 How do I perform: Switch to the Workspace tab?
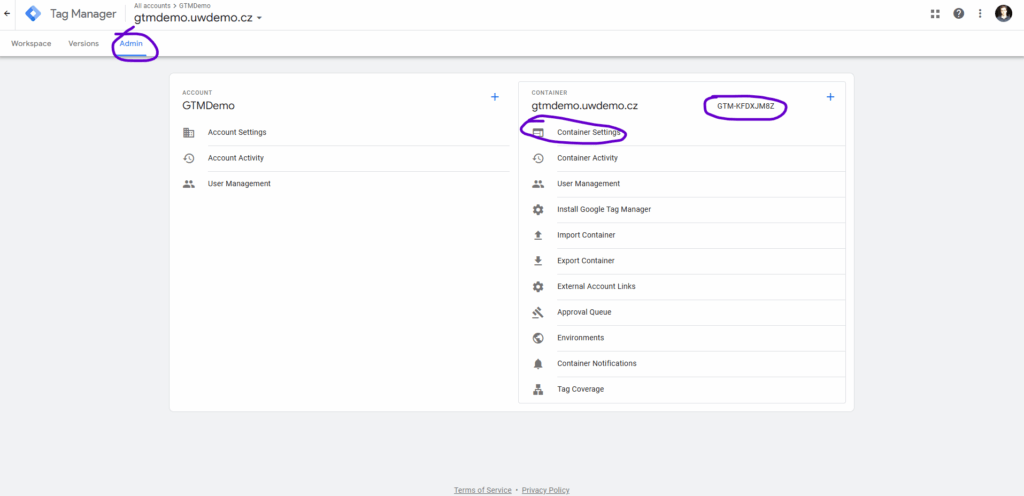tap(31, 44)
